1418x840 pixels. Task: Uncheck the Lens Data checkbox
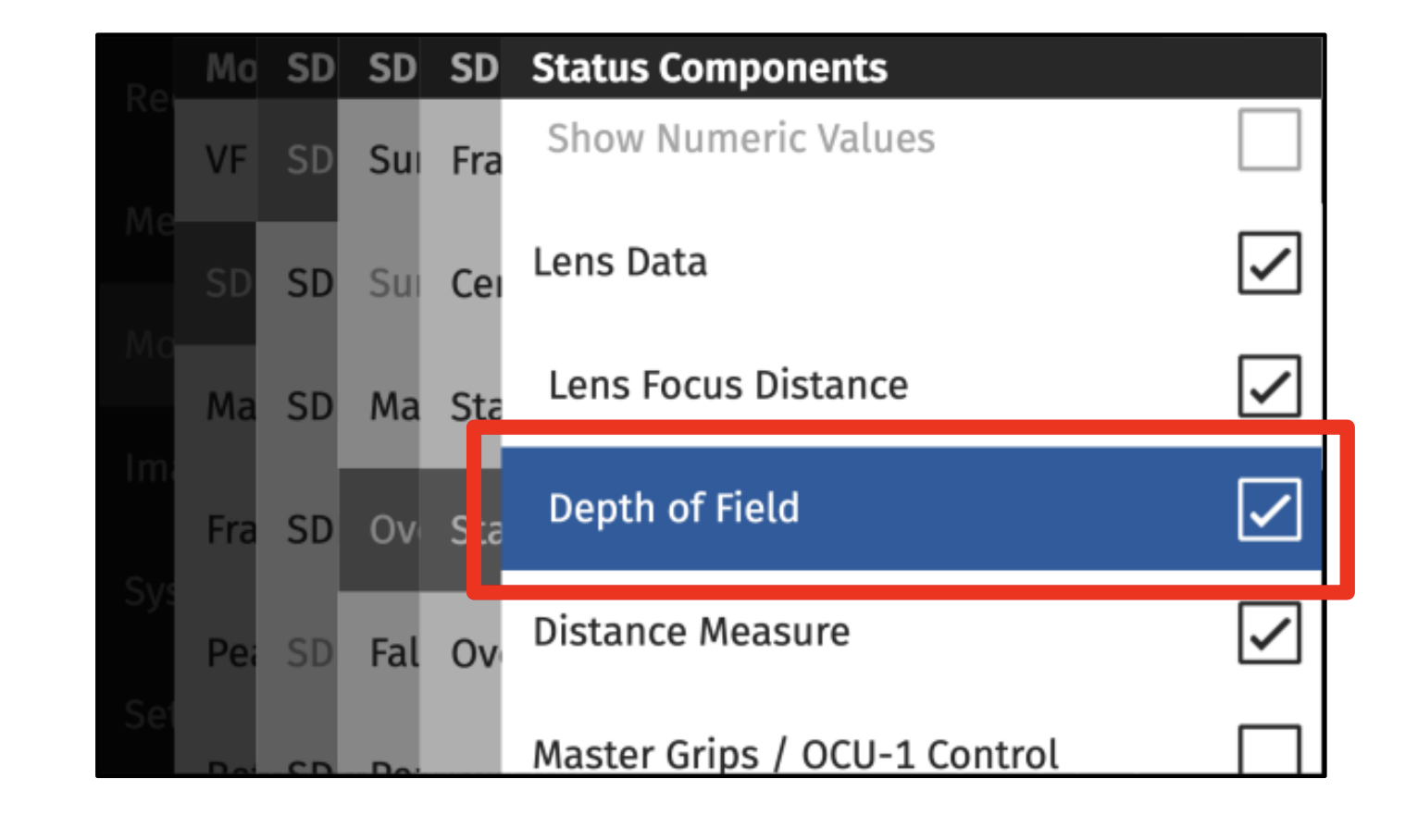1269,263
